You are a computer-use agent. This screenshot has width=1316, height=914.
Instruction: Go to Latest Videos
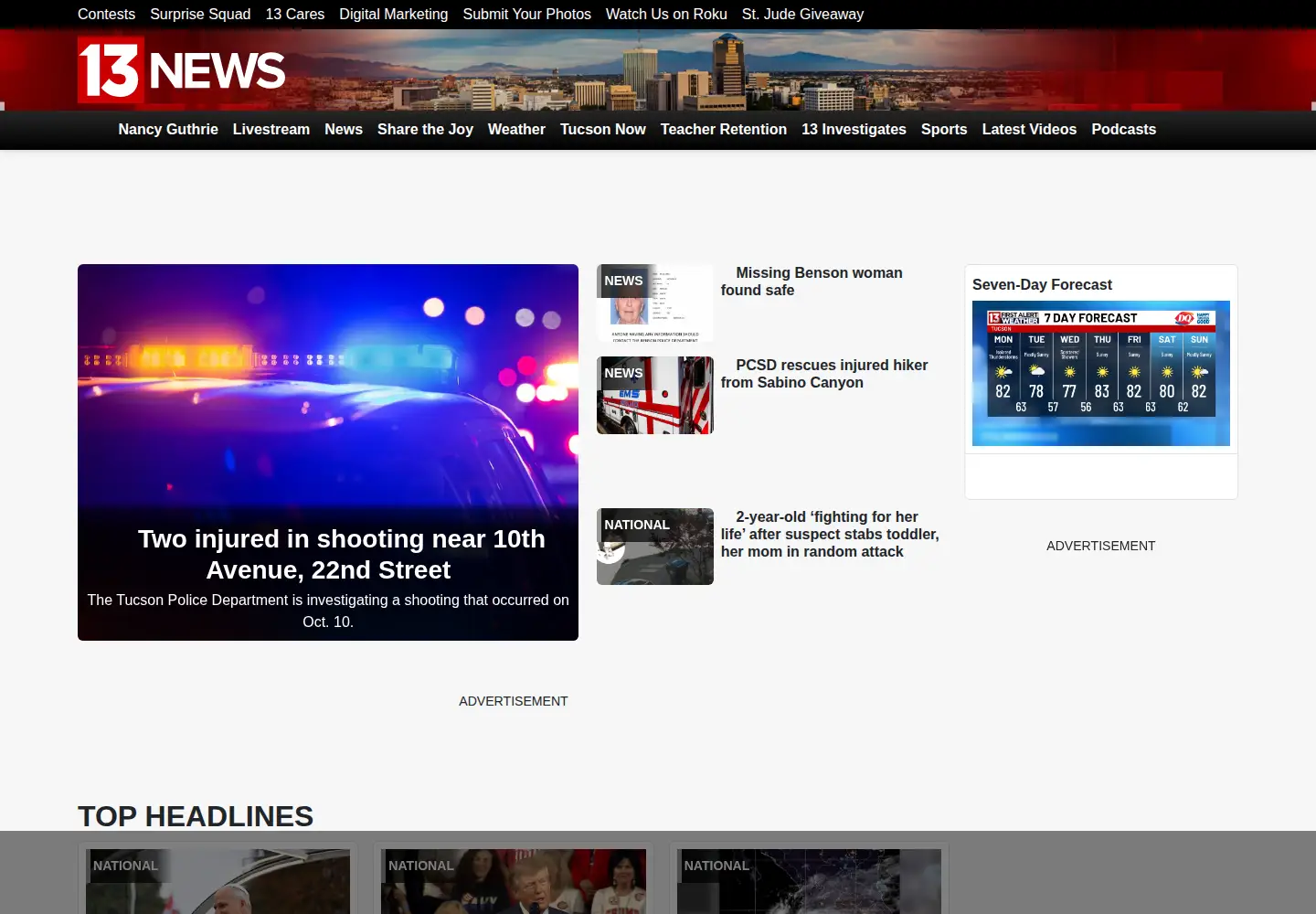(1029, 130)
